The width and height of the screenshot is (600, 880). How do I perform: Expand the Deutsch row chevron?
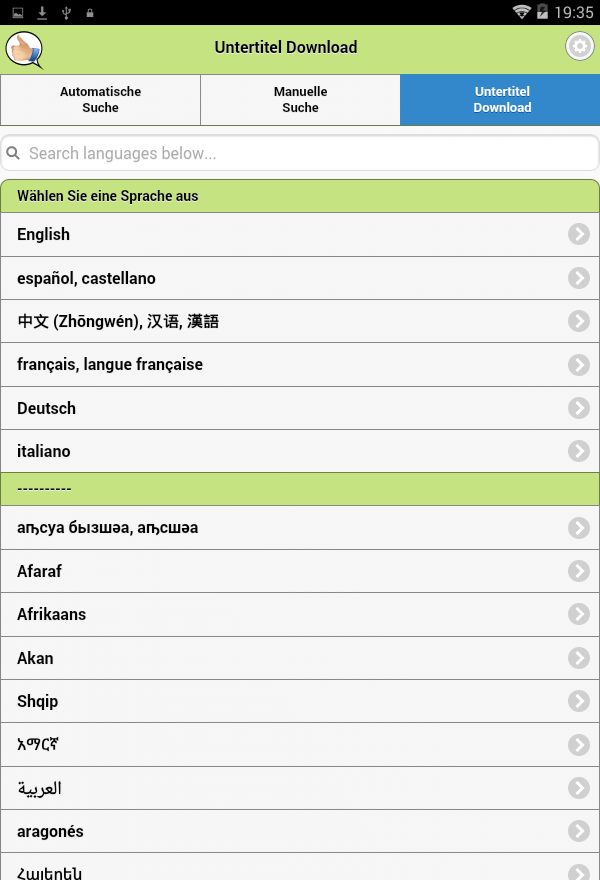pyautogui.click(x=579, y=408)
